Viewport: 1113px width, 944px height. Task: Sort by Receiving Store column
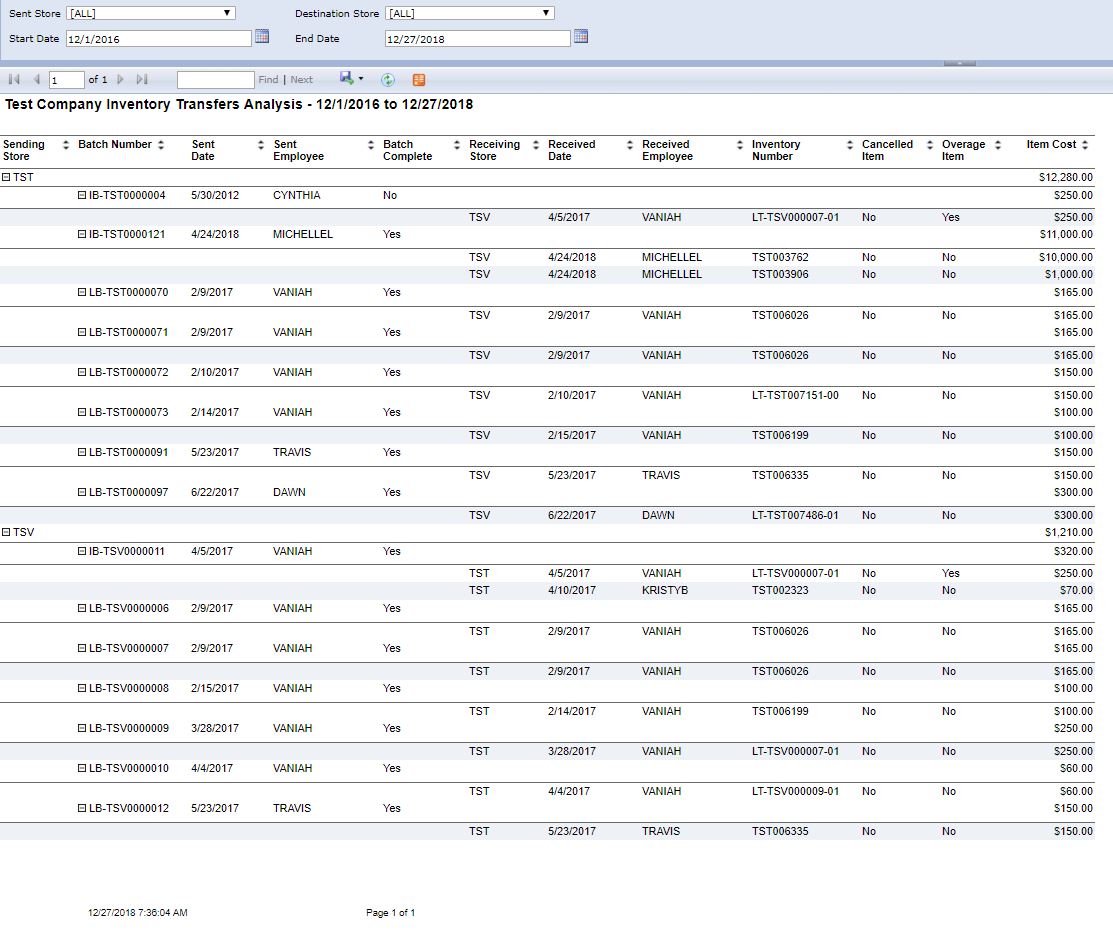tap(536, 145)
